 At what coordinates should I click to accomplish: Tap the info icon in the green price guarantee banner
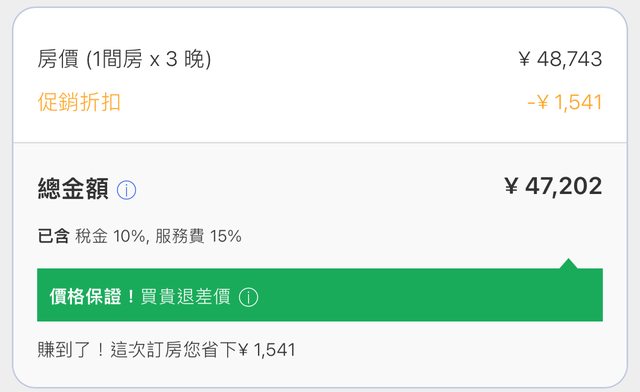point(249,297)
